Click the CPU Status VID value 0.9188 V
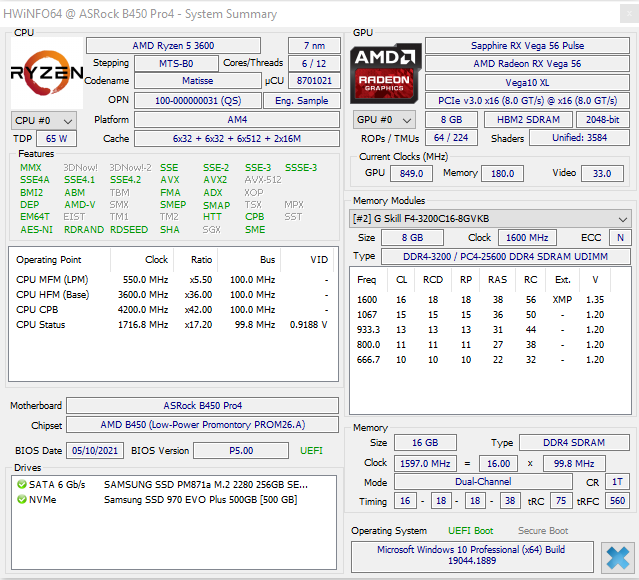Viewport: 639px width, 580px height. [x=308, y=325]
